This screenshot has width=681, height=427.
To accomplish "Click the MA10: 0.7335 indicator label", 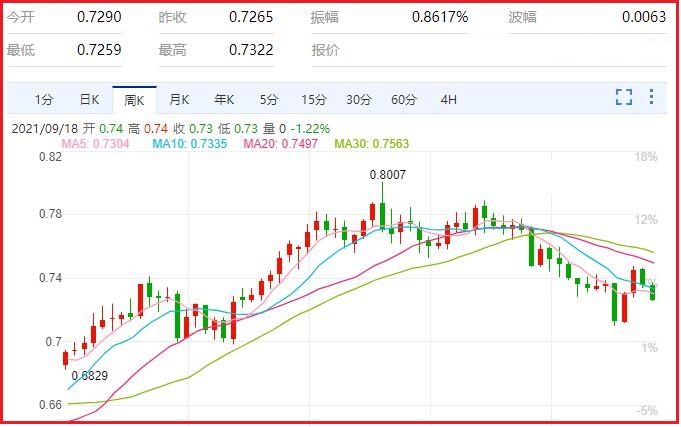I will tap(189, 144).
